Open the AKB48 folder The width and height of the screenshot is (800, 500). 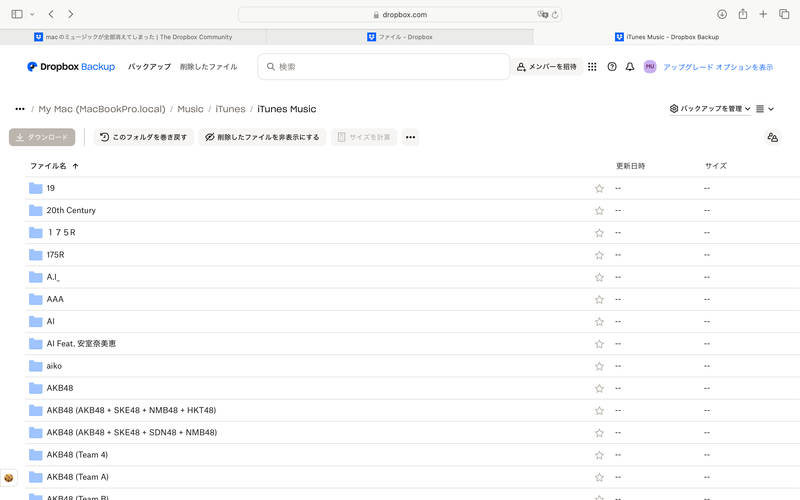click(60, 388)
